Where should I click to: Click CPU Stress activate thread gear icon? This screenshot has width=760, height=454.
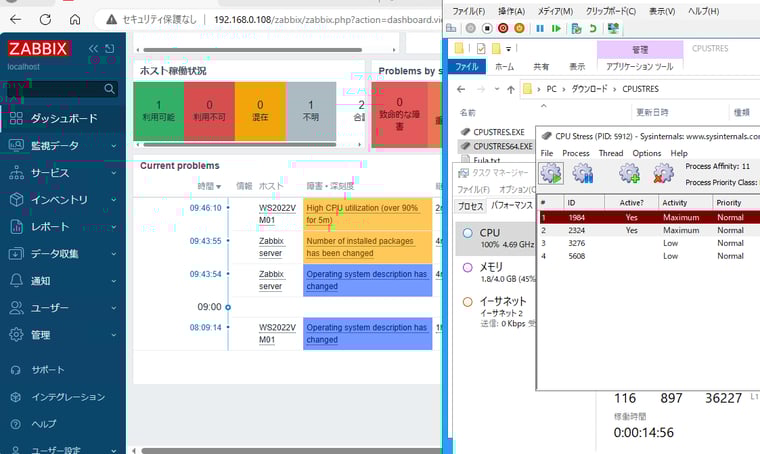click(552, 173)
